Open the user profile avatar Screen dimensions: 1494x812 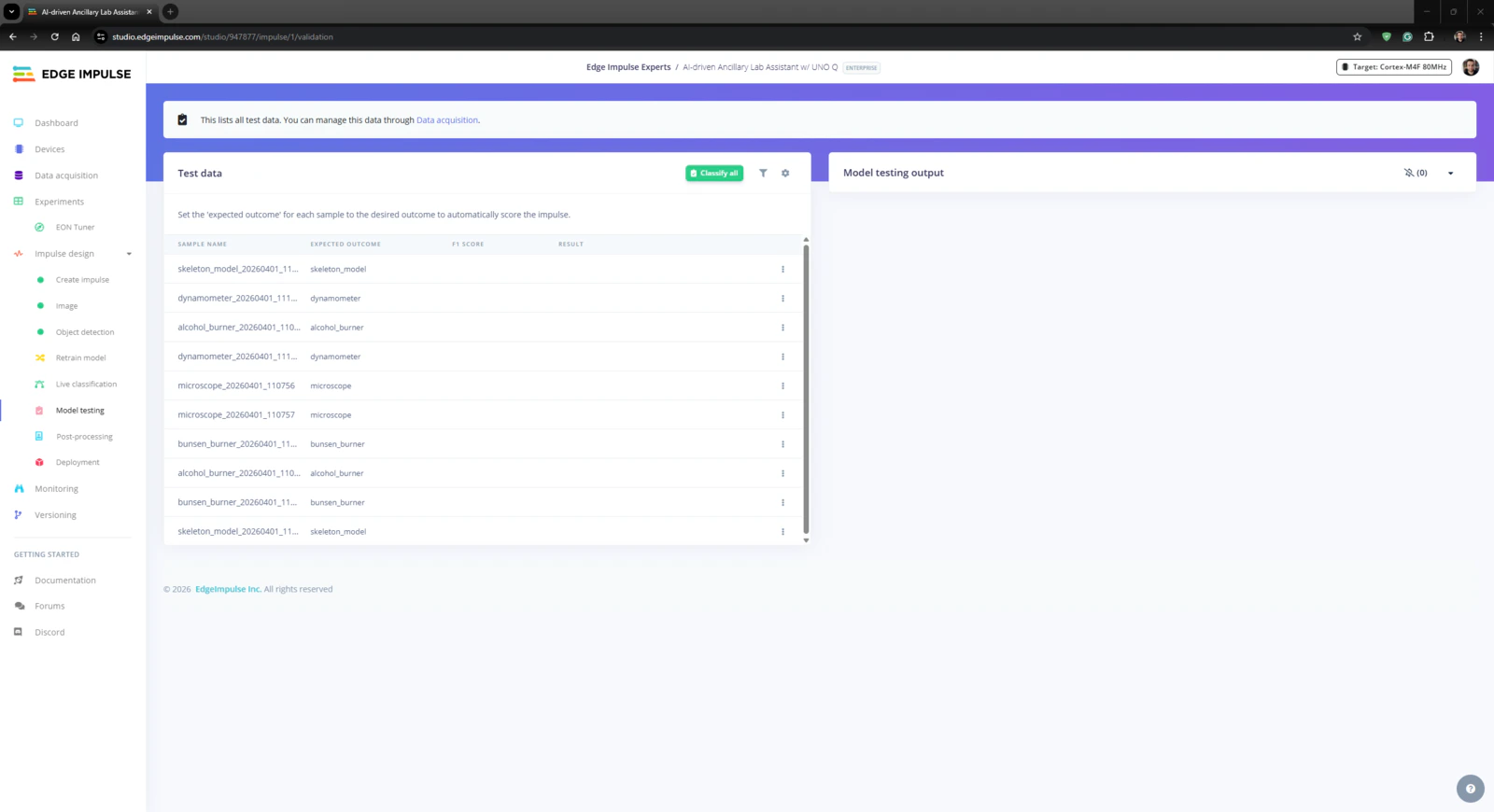tap(1471, 67)
